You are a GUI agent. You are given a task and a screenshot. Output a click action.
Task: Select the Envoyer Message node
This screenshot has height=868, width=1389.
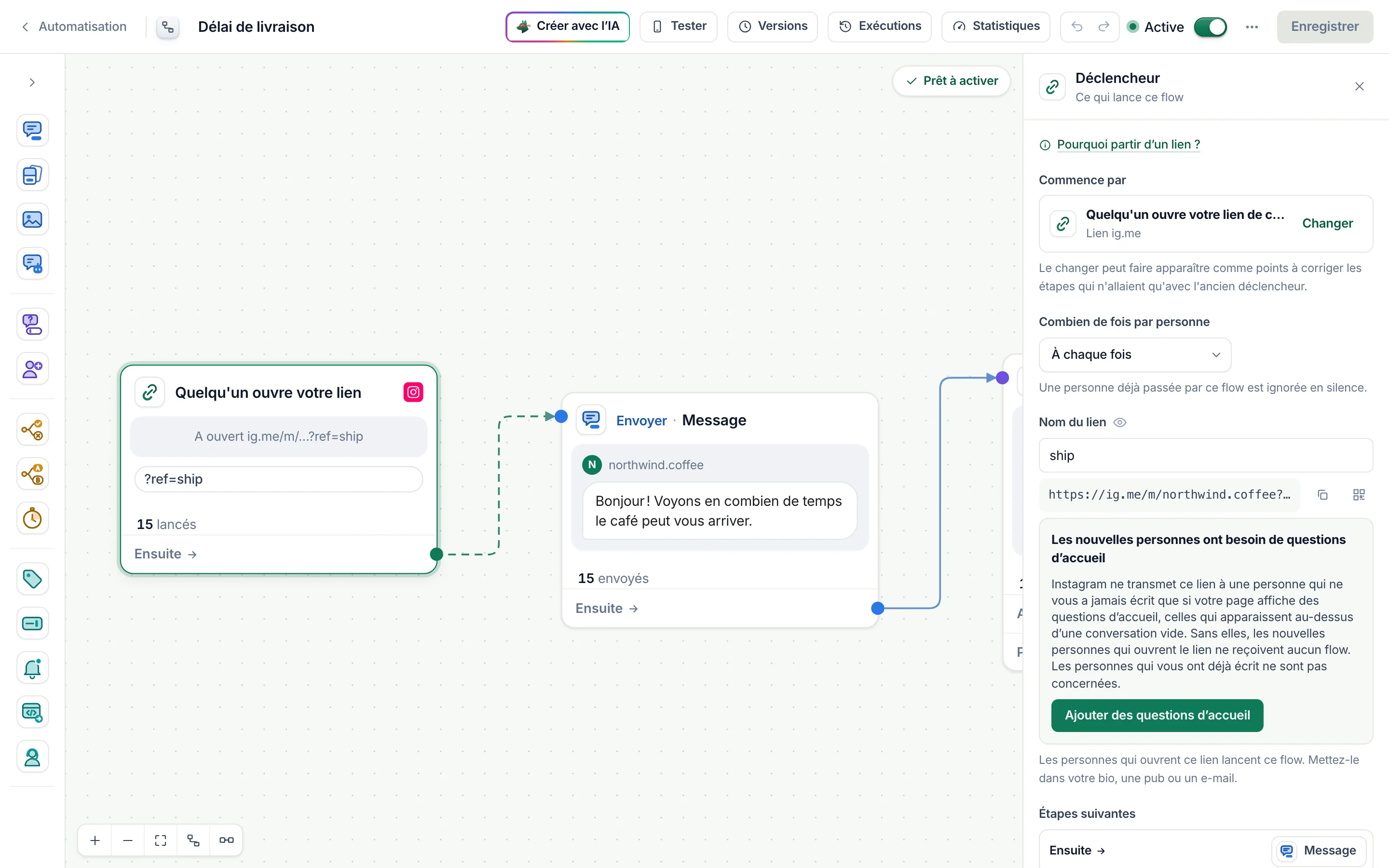720,510
